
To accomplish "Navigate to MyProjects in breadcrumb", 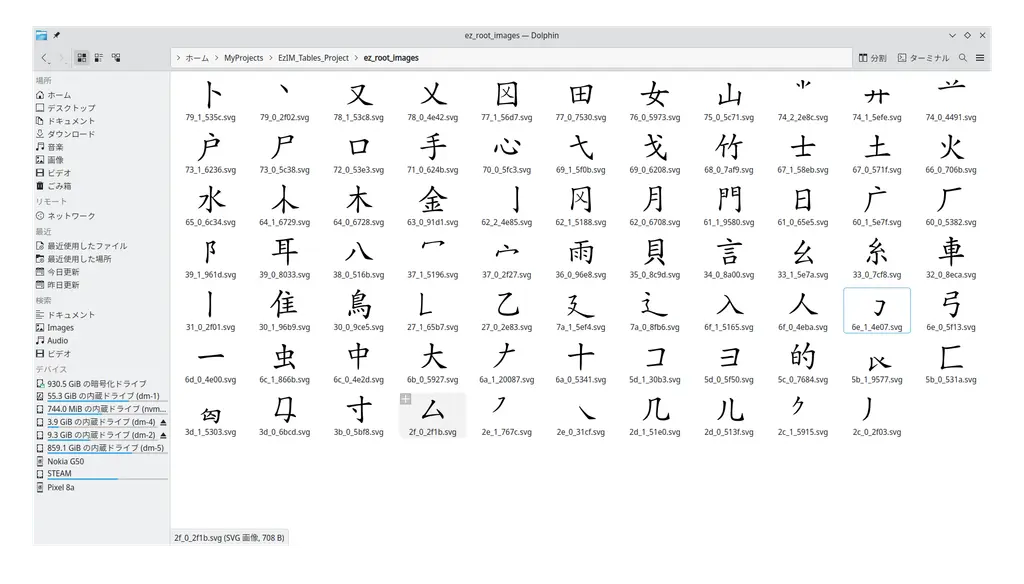I will pos(243,58).
